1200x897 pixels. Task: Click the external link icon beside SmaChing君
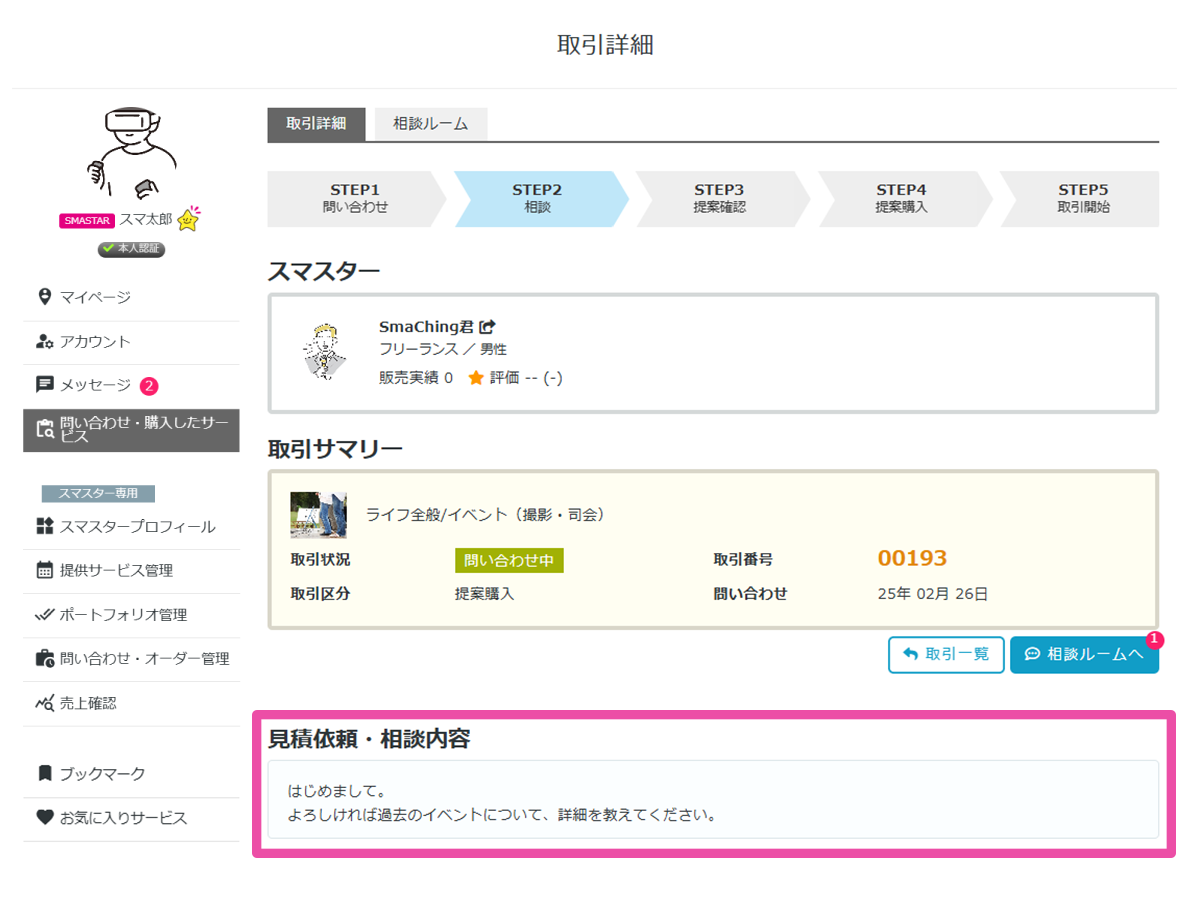point(488,327)
